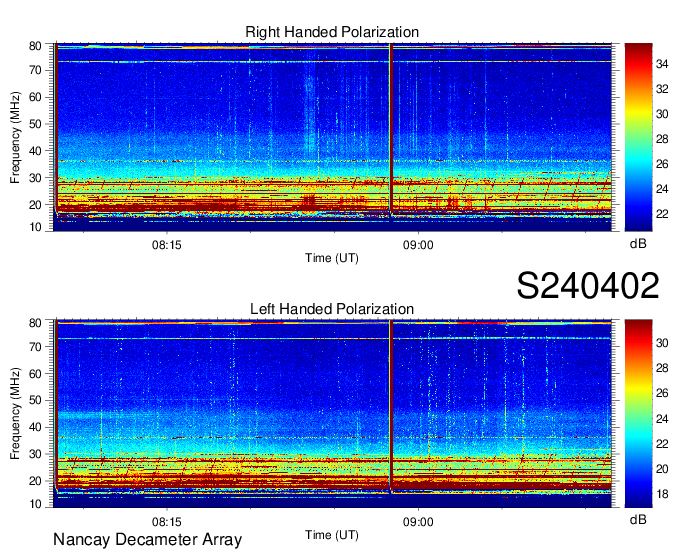Click the top plot's Frequency (MHz) axis label
This screenshot has width=680, height=552.
(x=15, y=137)
